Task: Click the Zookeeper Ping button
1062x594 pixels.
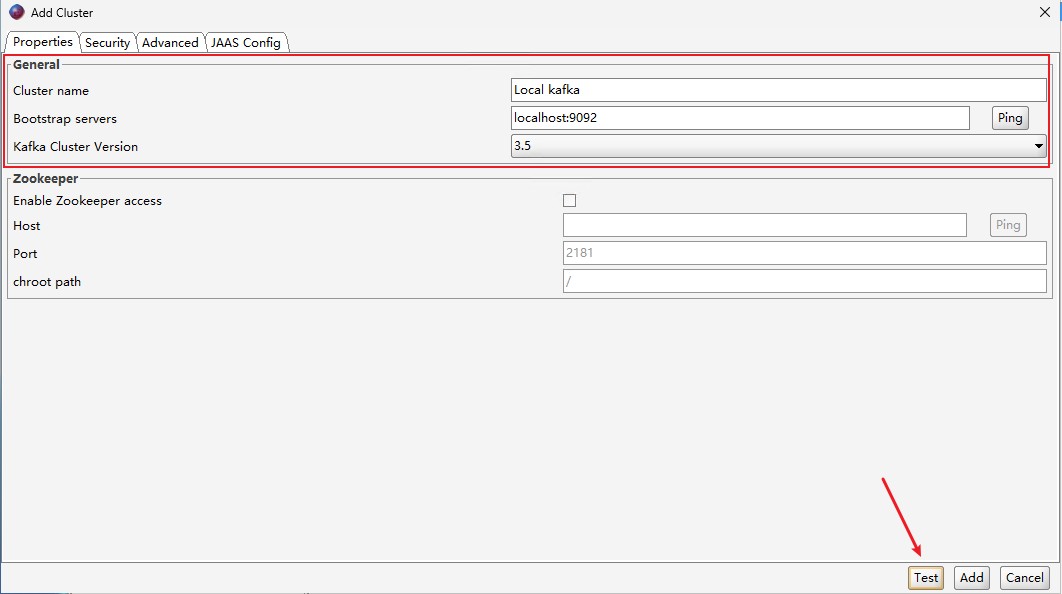Action: (1008, 225)
